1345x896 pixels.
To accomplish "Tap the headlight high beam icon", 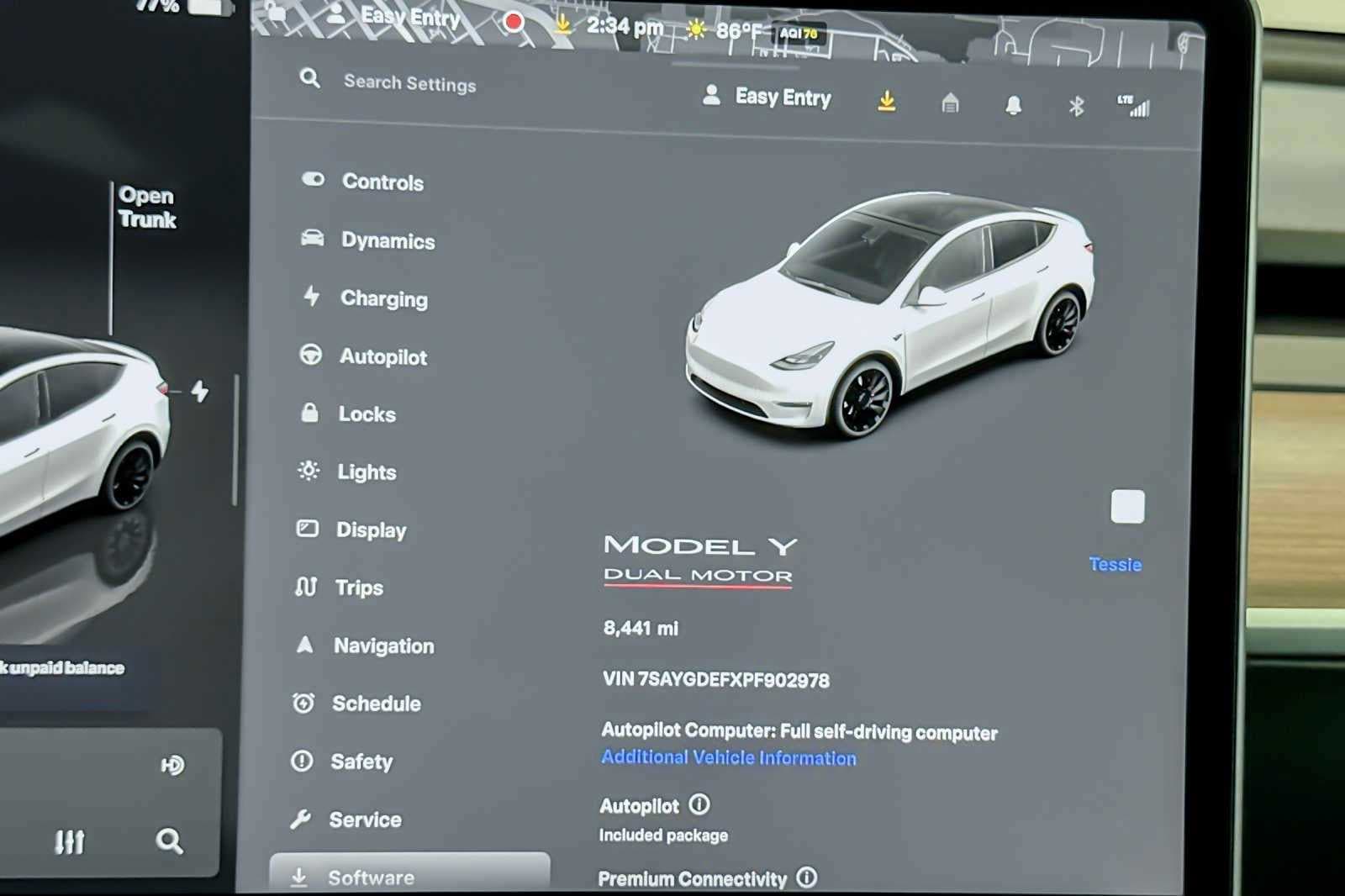I will click(172, 765).
